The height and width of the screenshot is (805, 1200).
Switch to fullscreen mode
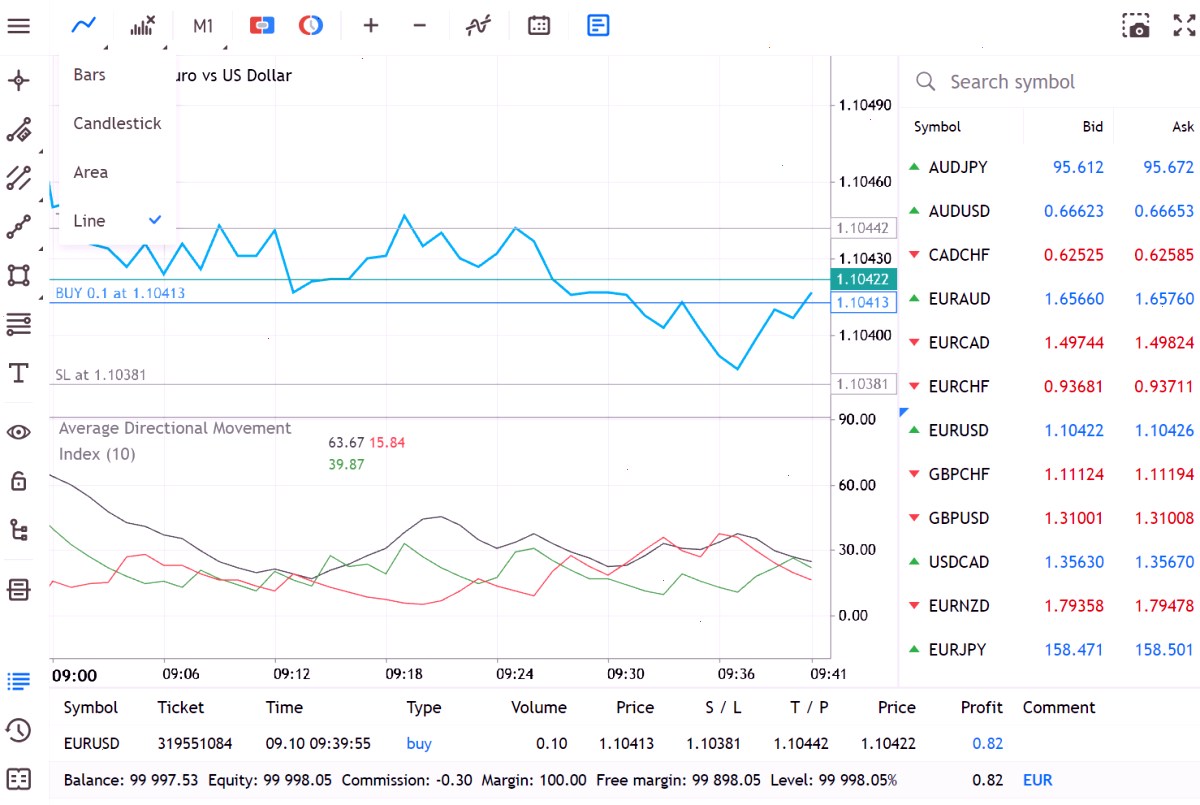click(x=1184, y=25)
